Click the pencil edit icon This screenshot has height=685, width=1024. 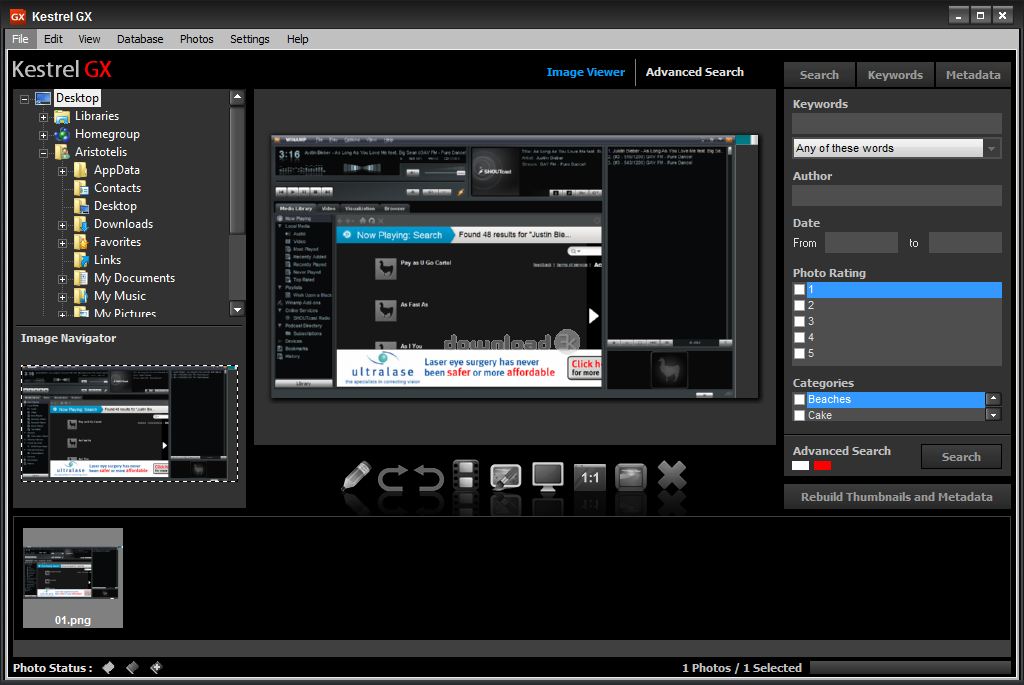(x=357, y=477)
